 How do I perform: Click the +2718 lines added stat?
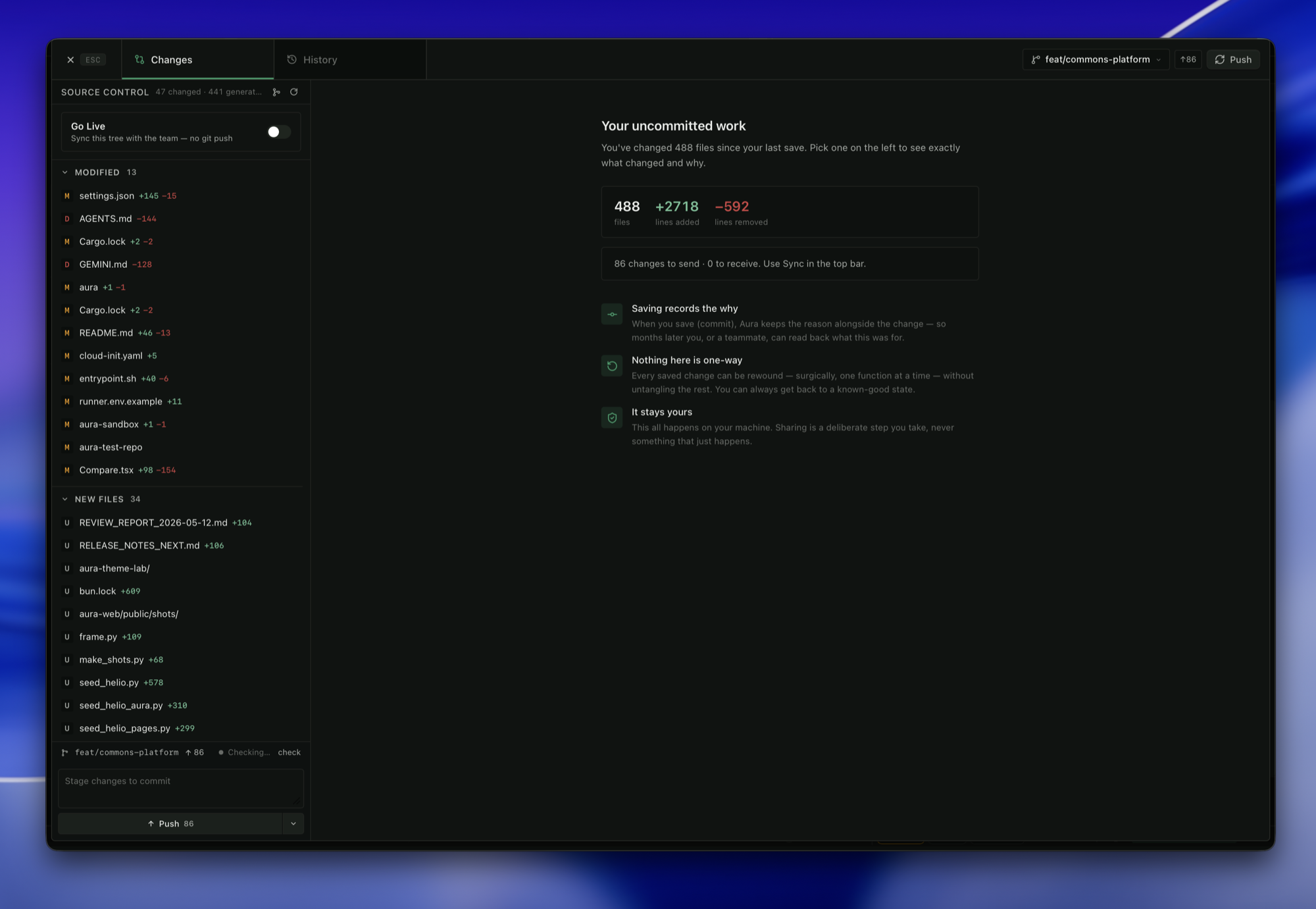[x=677, y=212]
